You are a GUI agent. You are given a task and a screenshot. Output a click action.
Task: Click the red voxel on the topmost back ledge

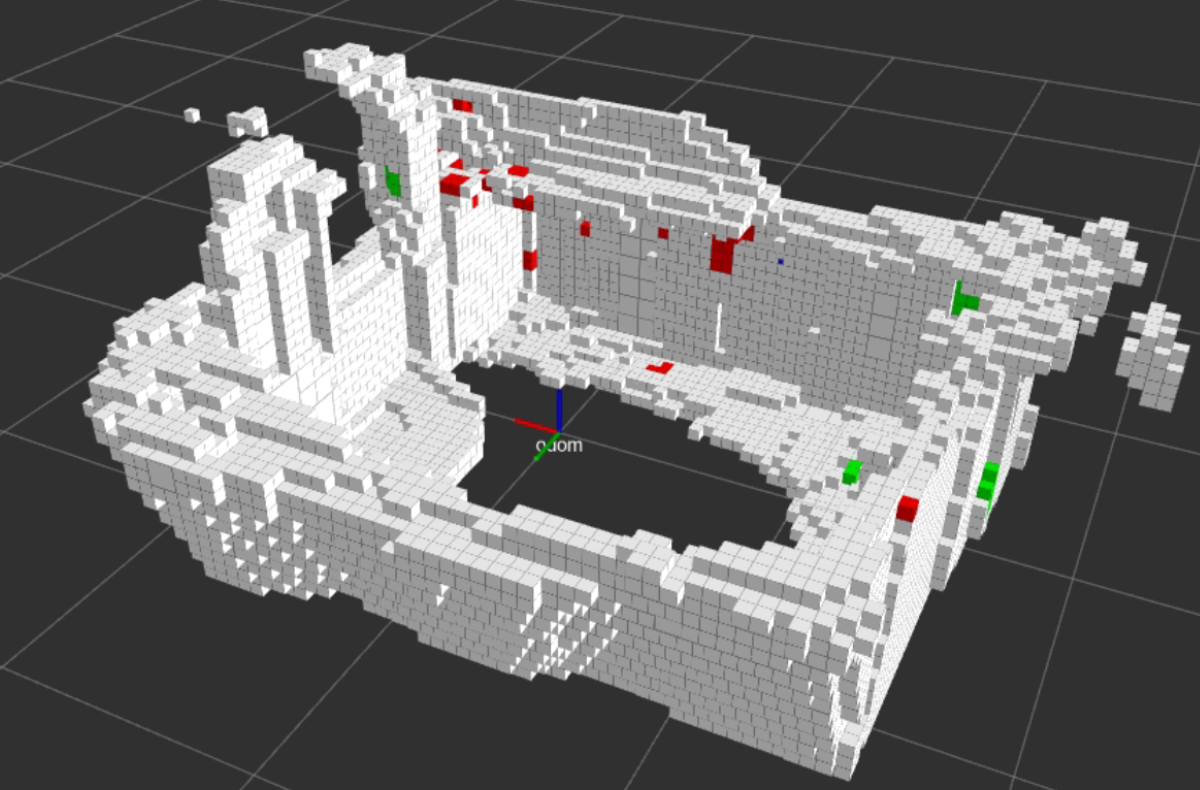[x=462, y=105]
